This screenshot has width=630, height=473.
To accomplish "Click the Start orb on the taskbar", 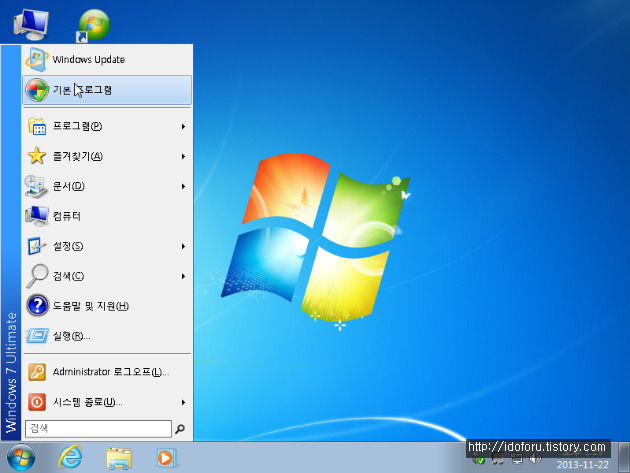I will [x=21, y=458].
